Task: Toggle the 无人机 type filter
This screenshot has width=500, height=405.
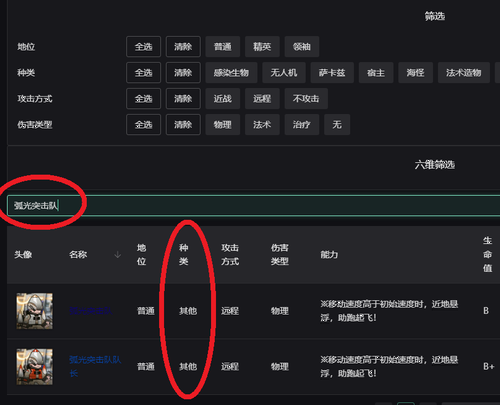Action: point(284,73)
